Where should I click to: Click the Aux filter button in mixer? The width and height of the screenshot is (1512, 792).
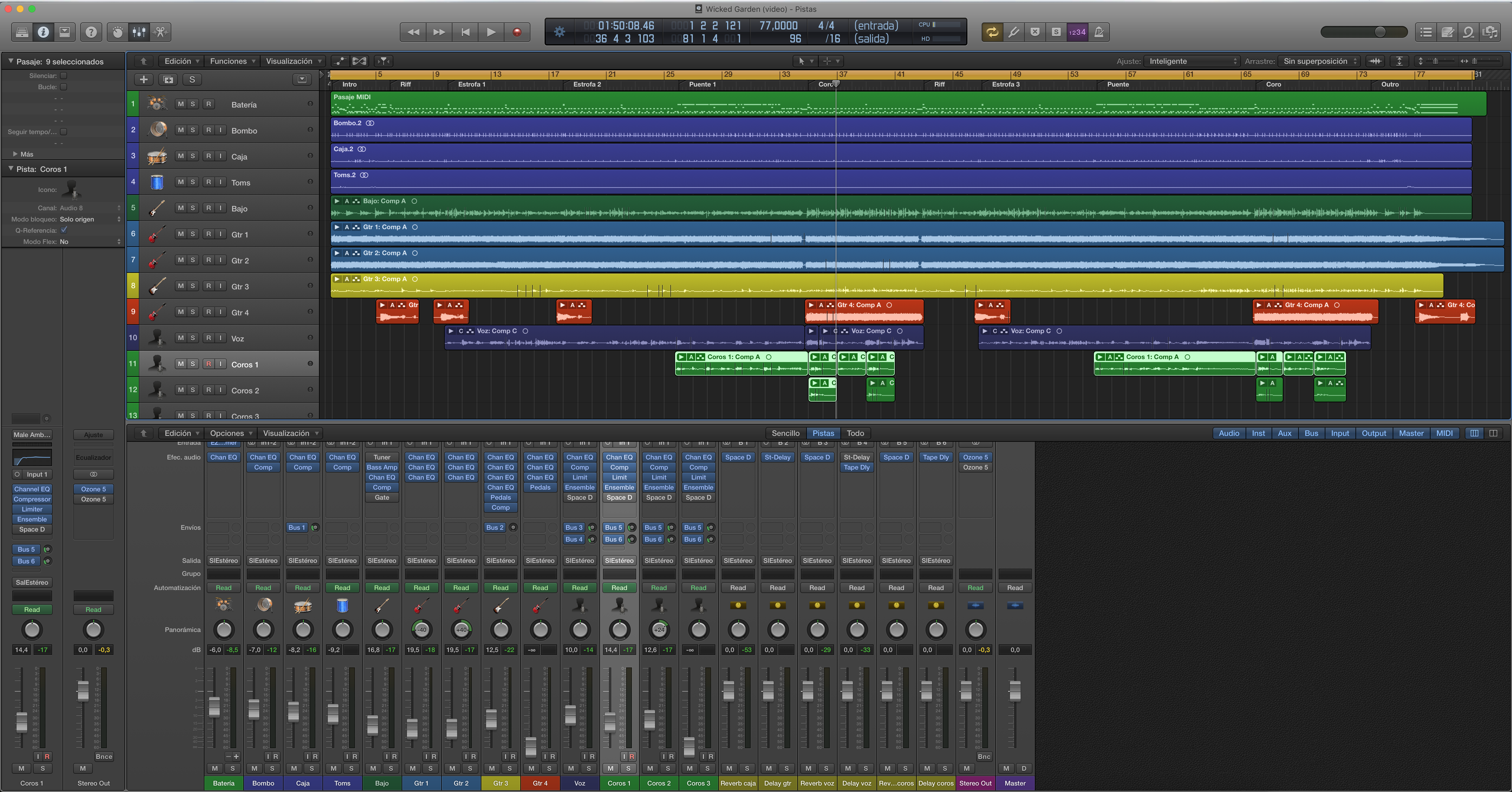click(x=1284, y=433)
